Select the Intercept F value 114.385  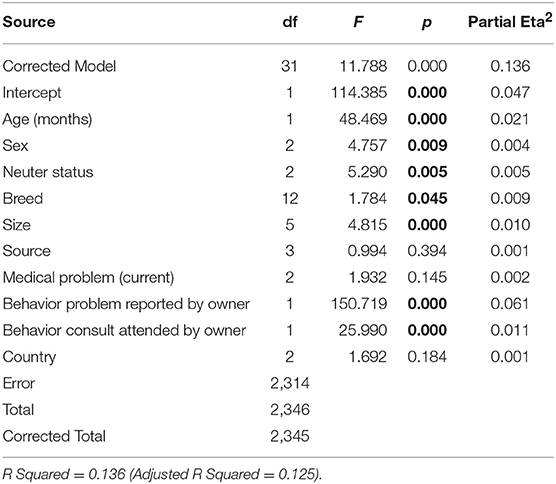pyautogui.click(x=359, y=93)
